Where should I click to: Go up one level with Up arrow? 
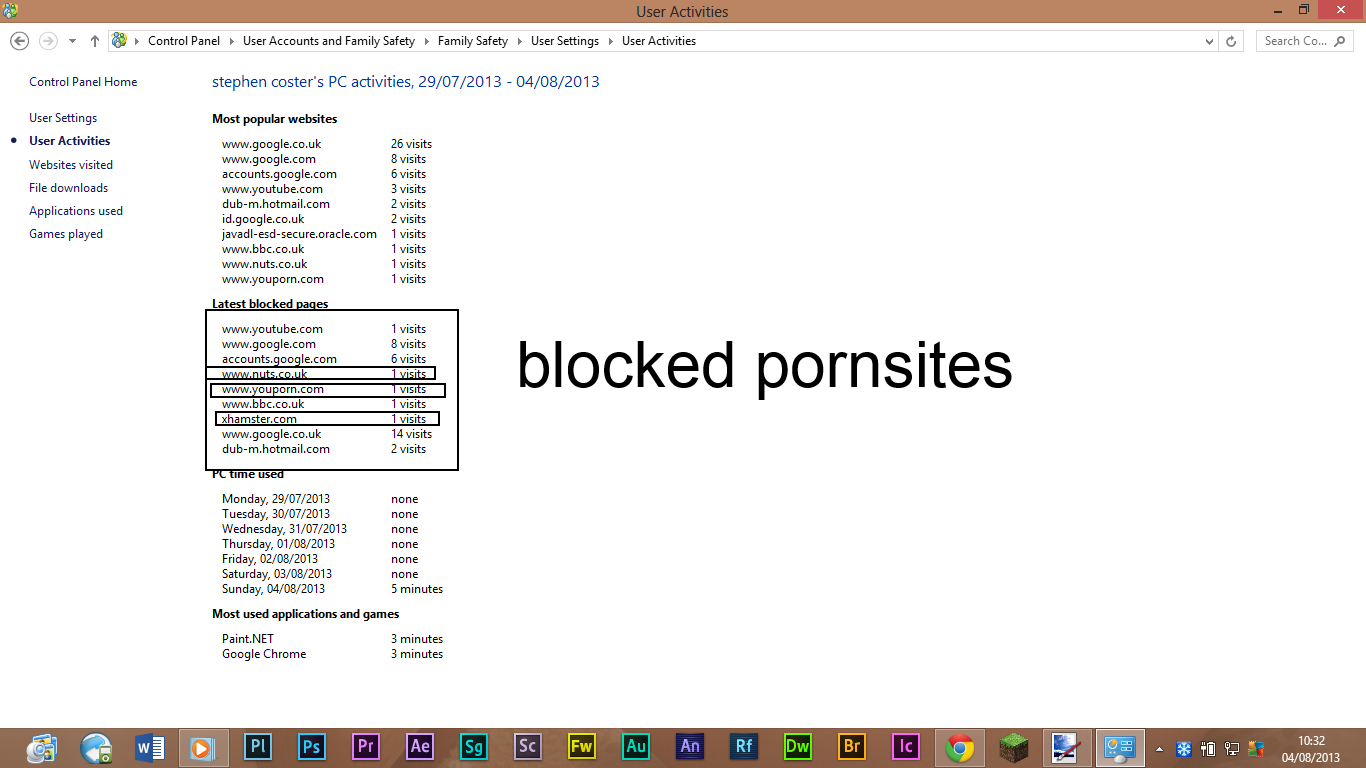tap(95, 41)
